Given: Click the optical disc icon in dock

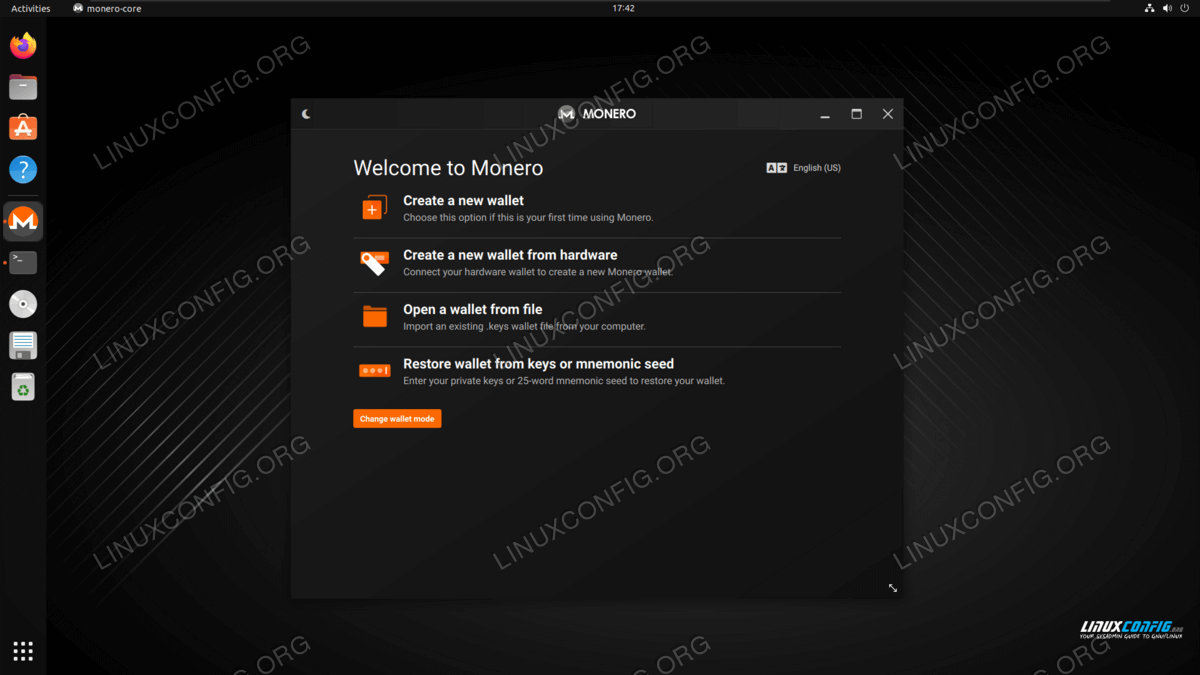Looking at the screenshot, I should click(23, 304).
